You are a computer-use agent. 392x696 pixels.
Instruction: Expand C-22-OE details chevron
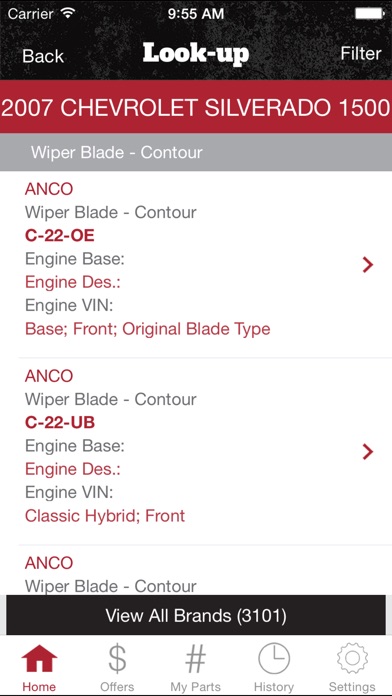pyautogui.click(x=368, y=265)
